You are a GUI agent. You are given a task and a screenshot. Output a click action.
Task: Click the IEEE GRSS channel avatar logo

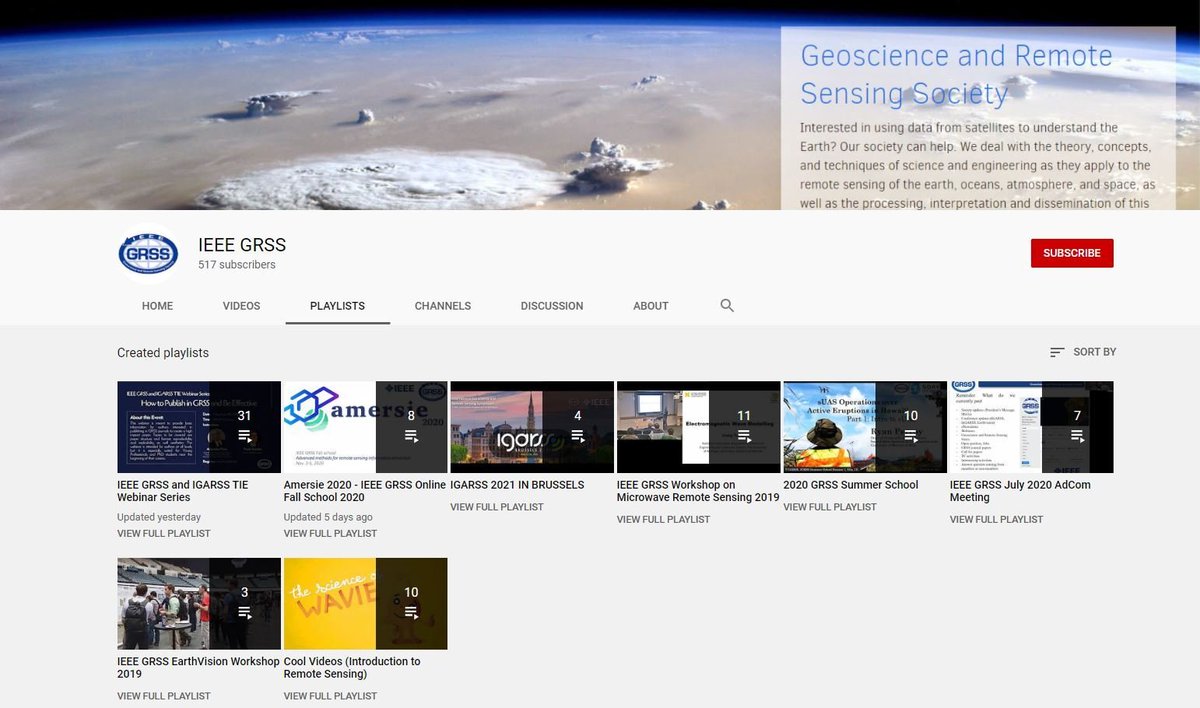148,253
